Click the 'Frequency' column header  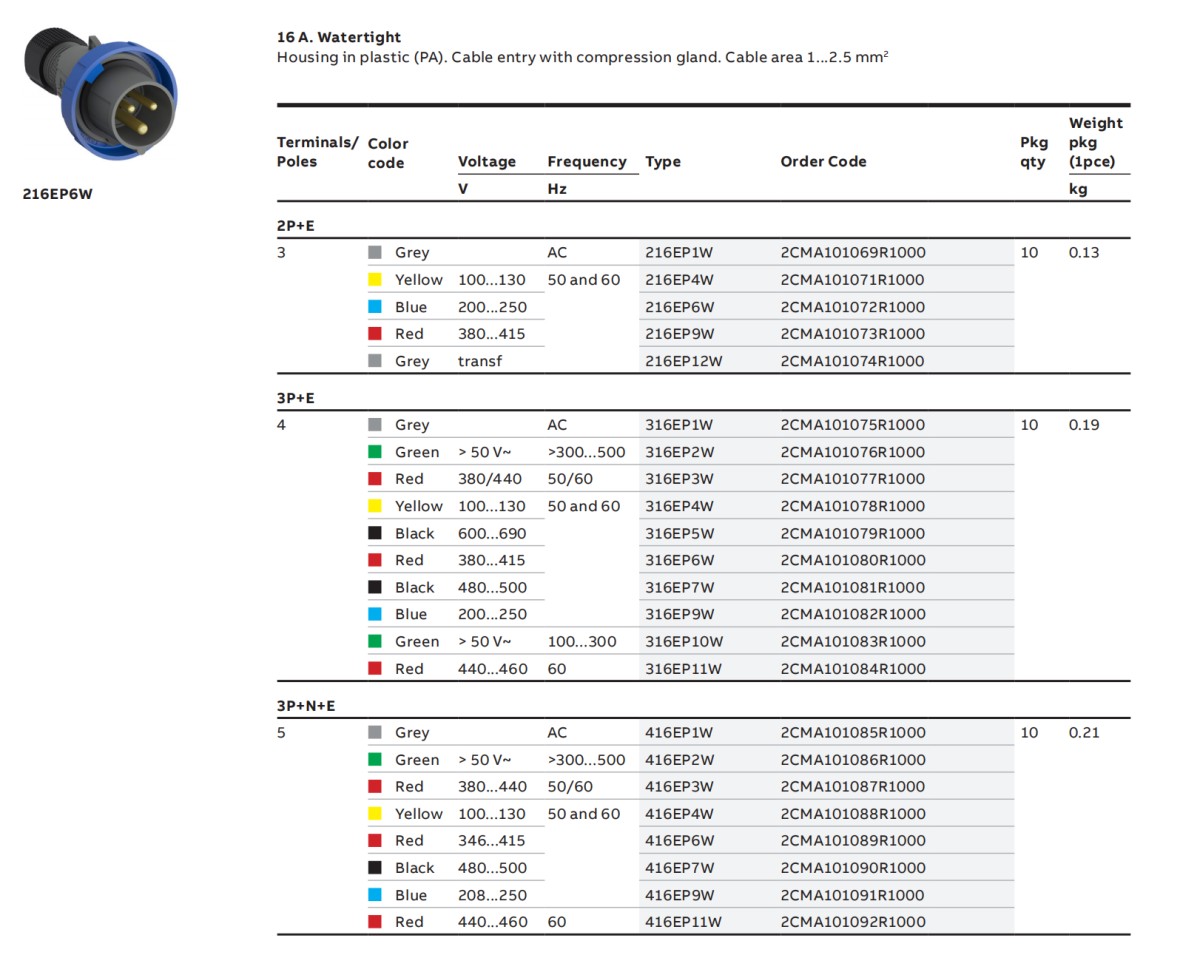click(x=587, y=161)
